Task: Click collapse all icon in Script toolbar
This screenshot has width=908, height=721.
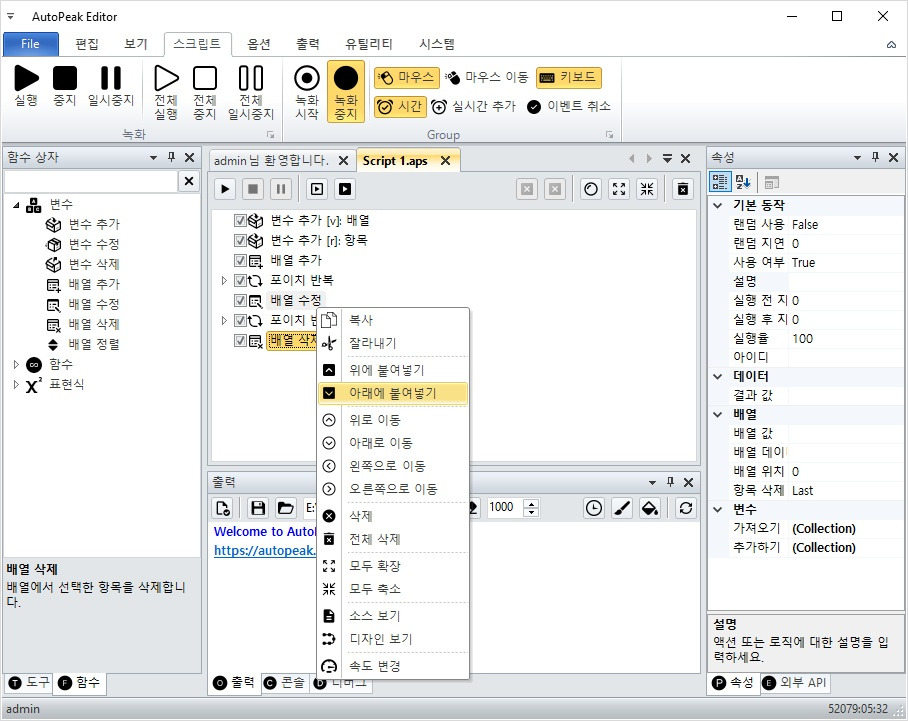Action: (x=647, y=189)
